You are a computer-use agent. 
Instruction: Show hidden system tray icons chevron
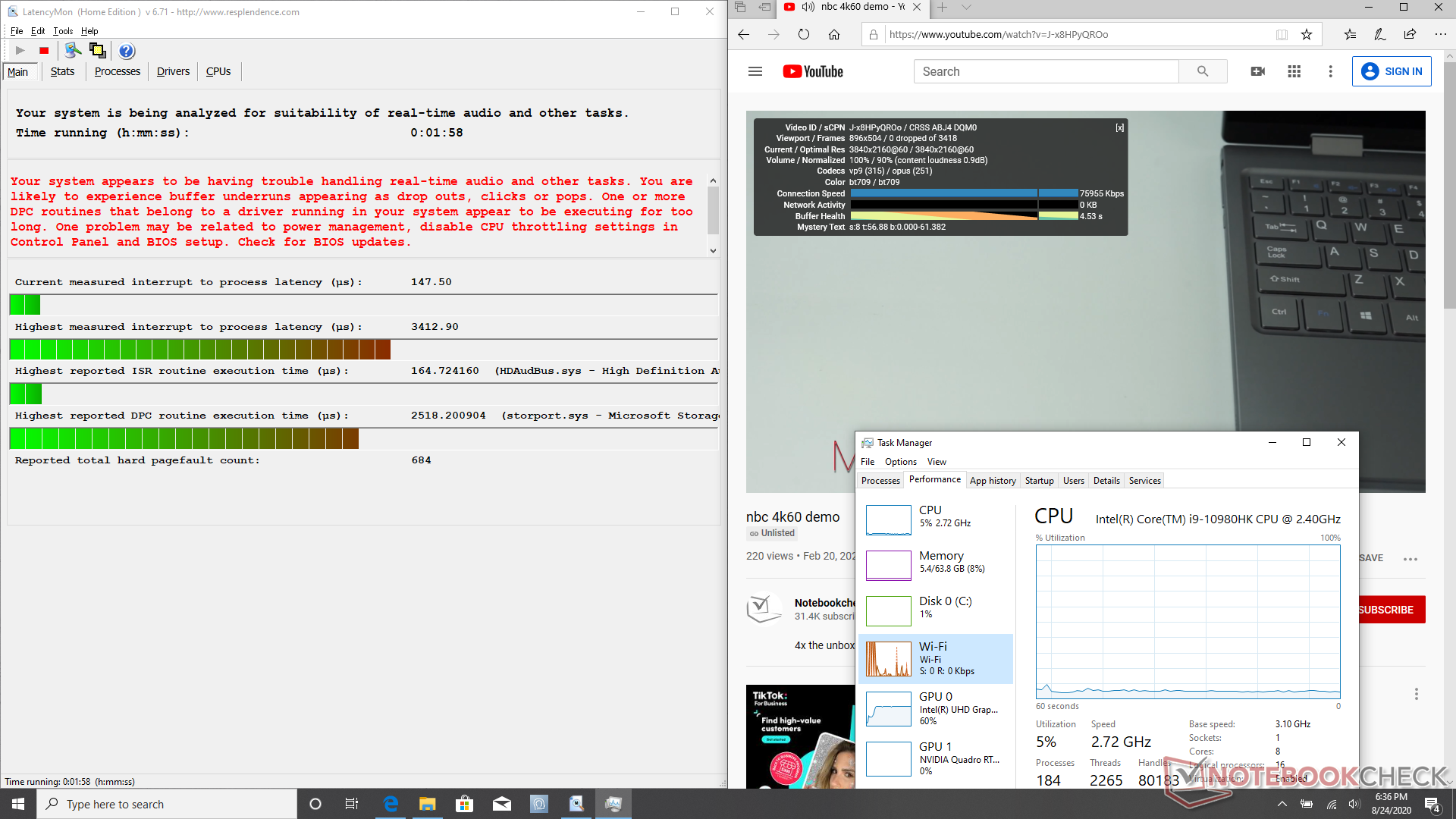[1282, 804]
